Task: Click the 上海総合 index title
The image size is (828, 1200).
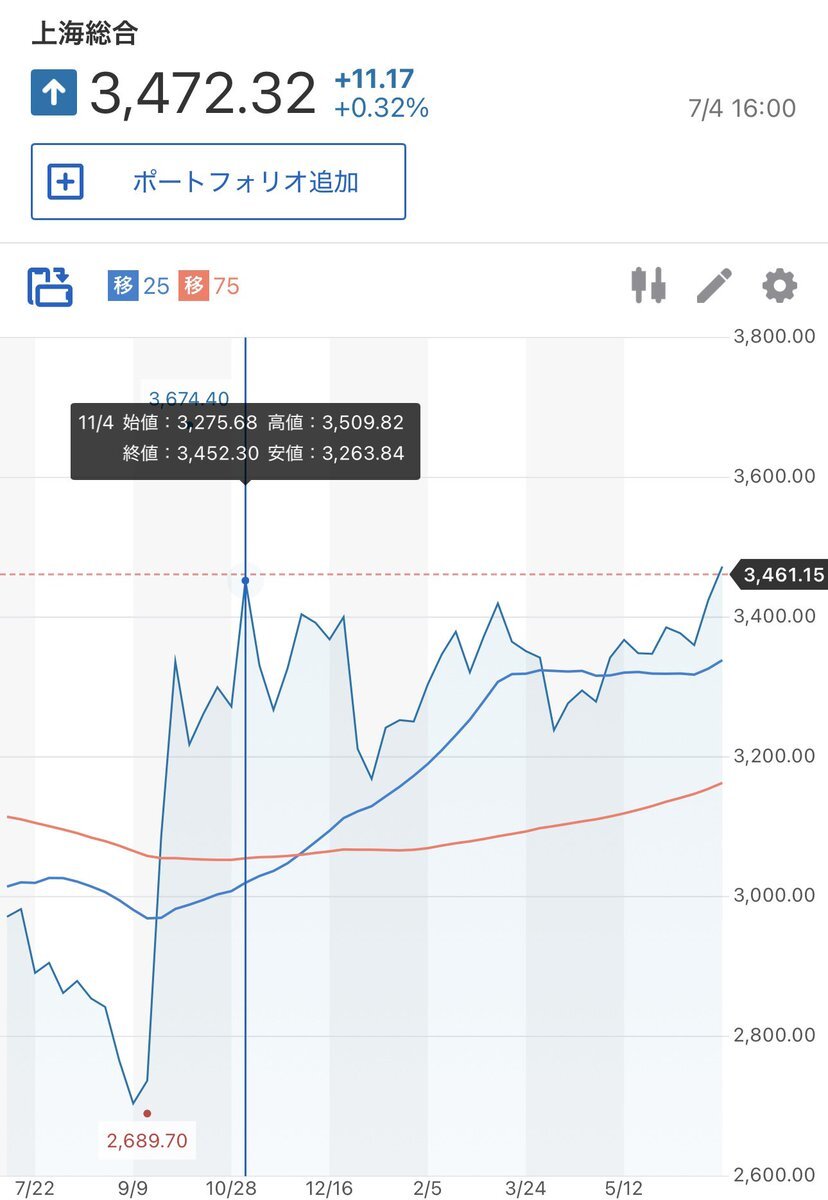Action: 85,33
